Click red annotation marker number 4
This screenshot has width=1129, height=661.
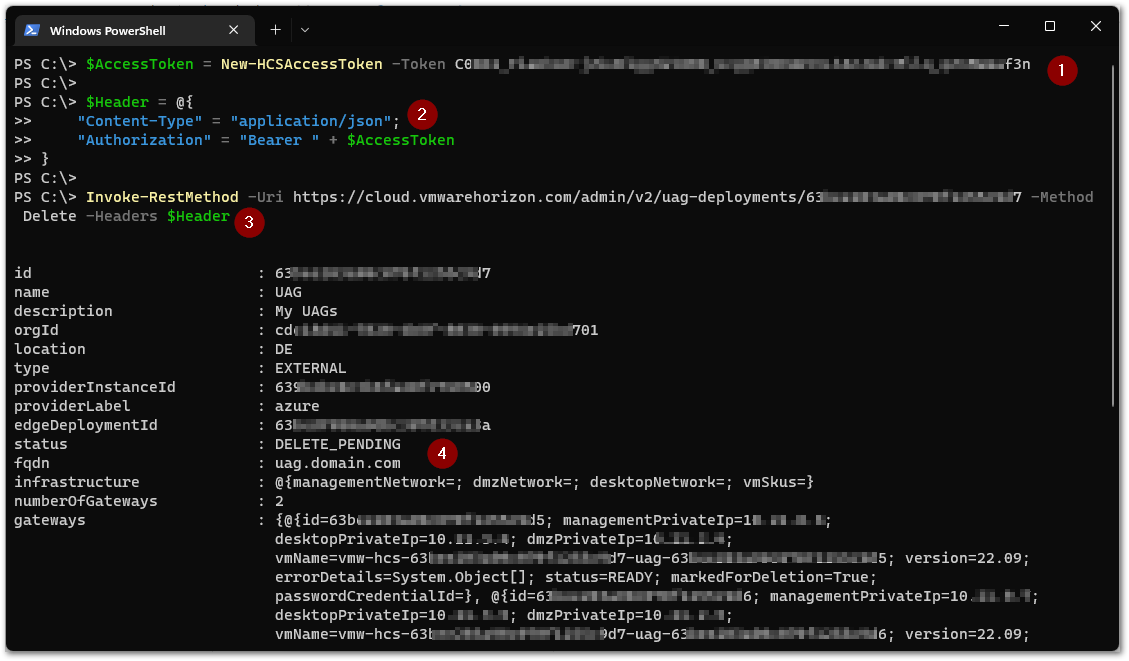[442, 454]
